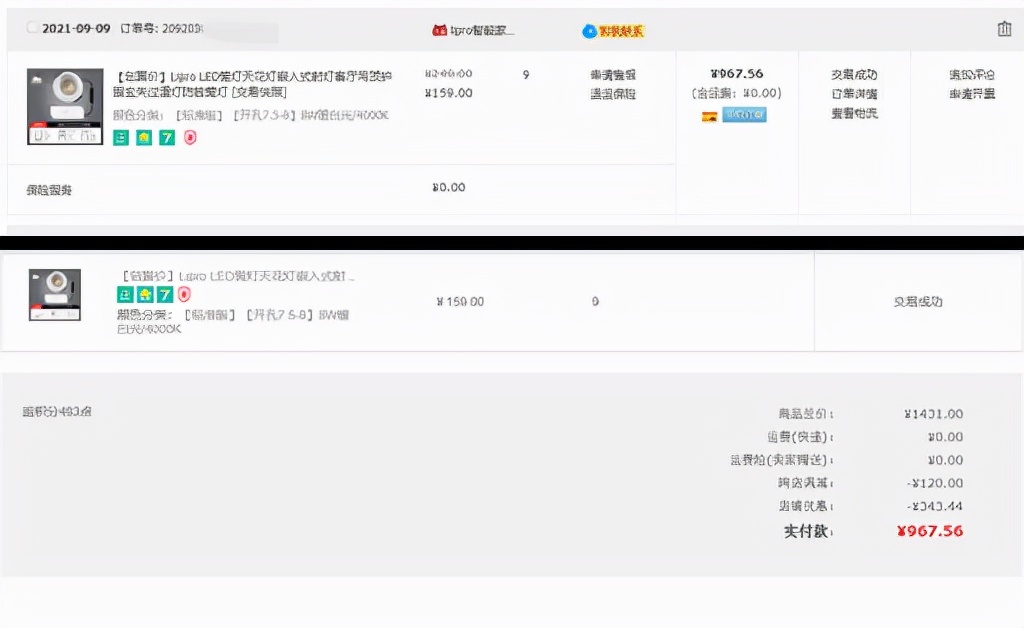
Task: Click the red consumer protection icon
Action: coord(189,138)
